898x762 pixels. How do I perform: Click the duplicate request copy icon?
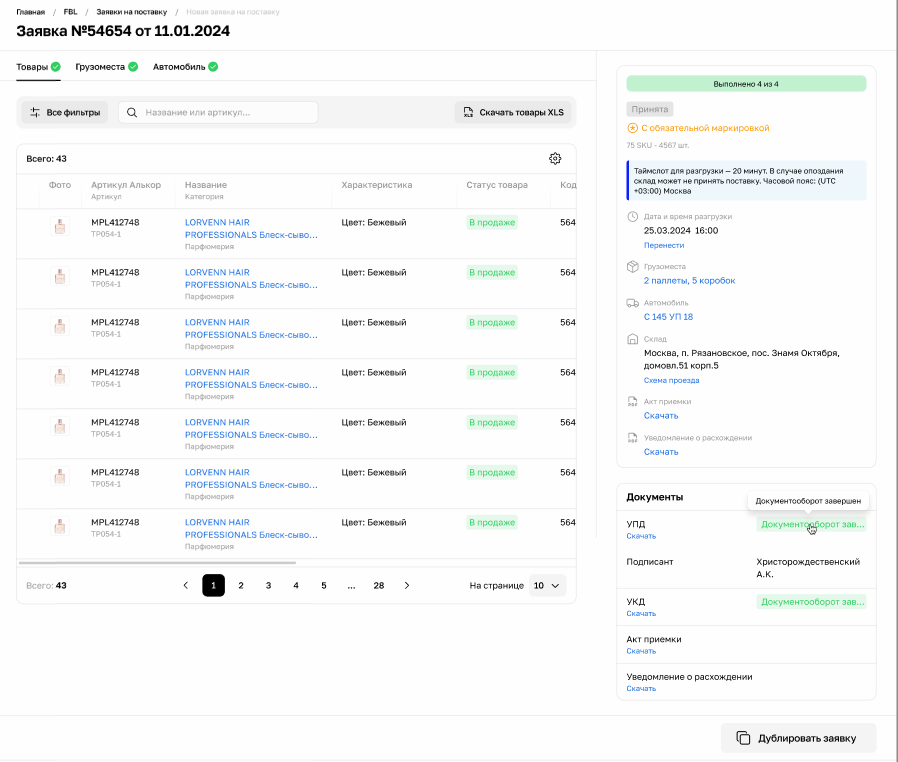(x=743, y=738)
